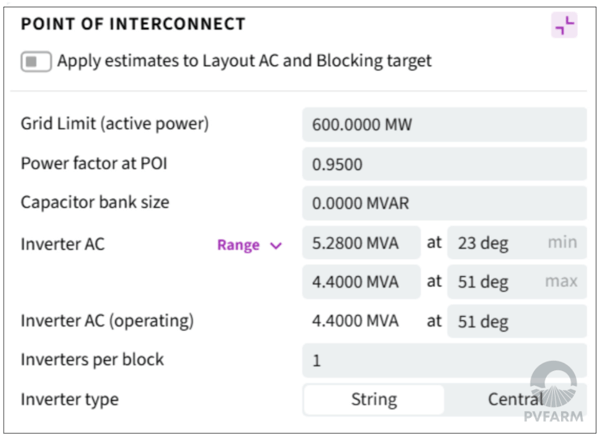Click the Inverter type label

[x=70, y=399]
